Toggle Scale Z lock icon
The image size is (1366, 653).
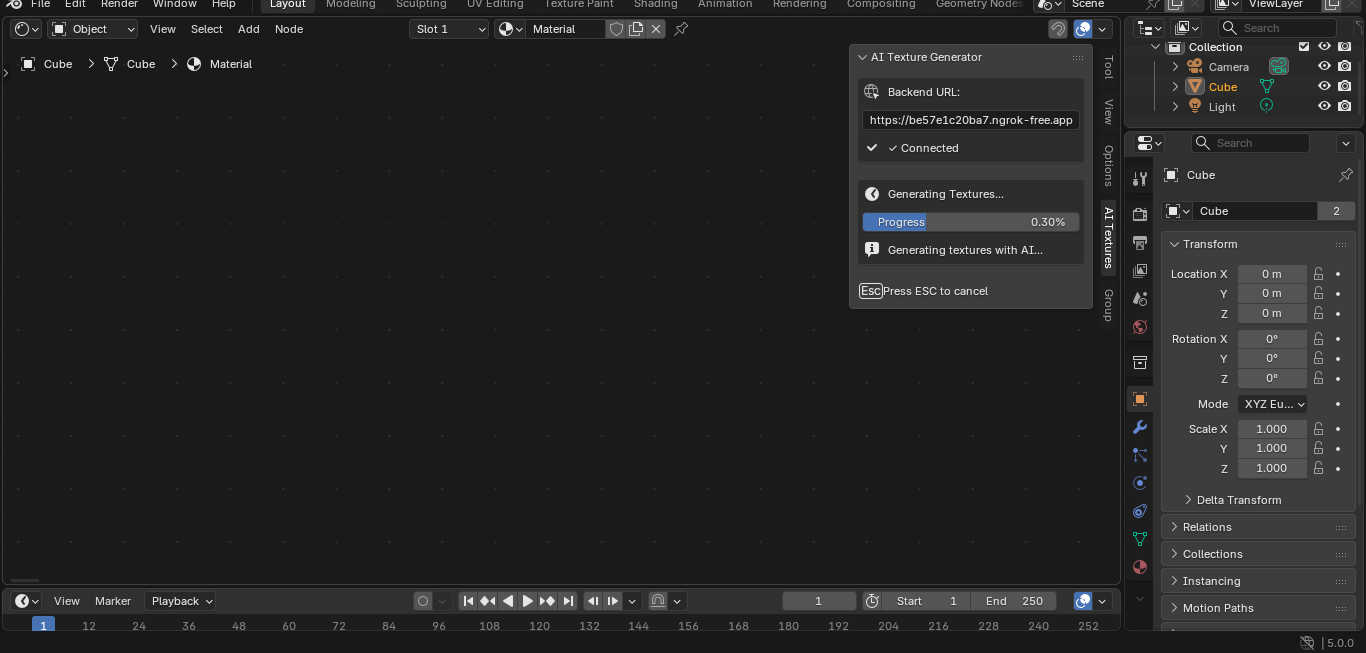pyautogui.click(x=1319, y=468)
